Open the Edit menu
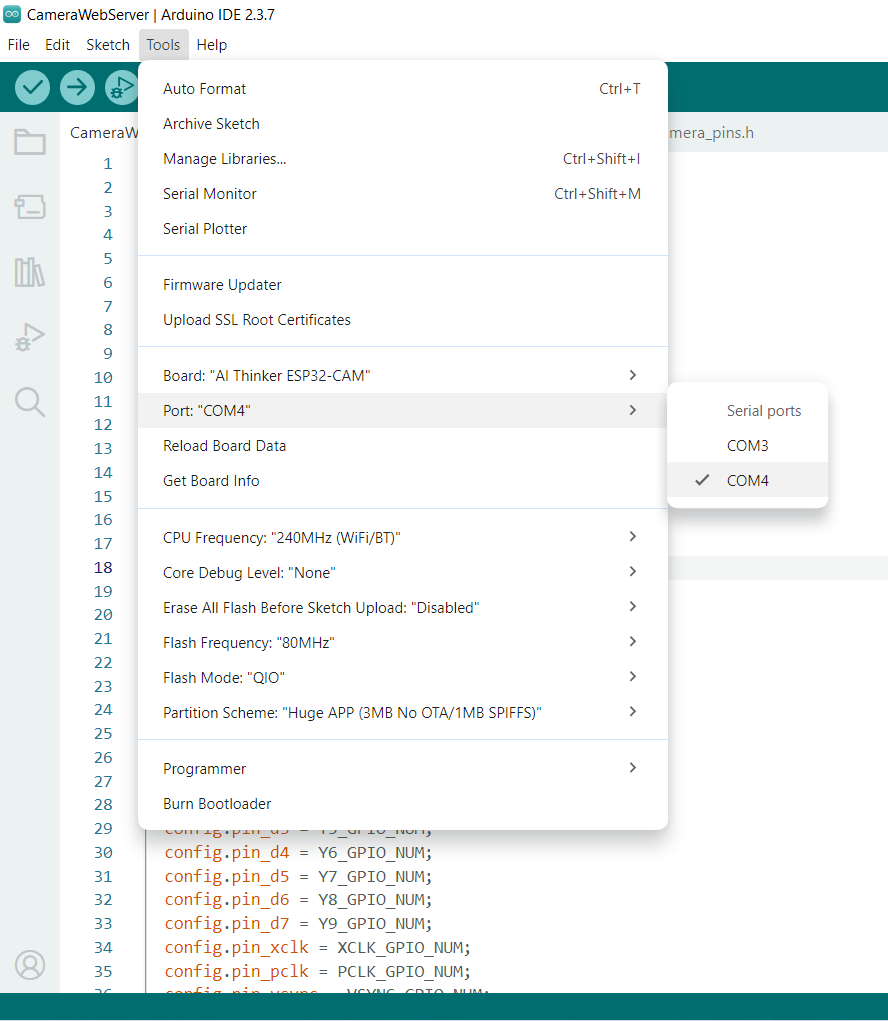Image resolution: width=888 pixels, height=1021 pixels. click(x=57, y=45)
